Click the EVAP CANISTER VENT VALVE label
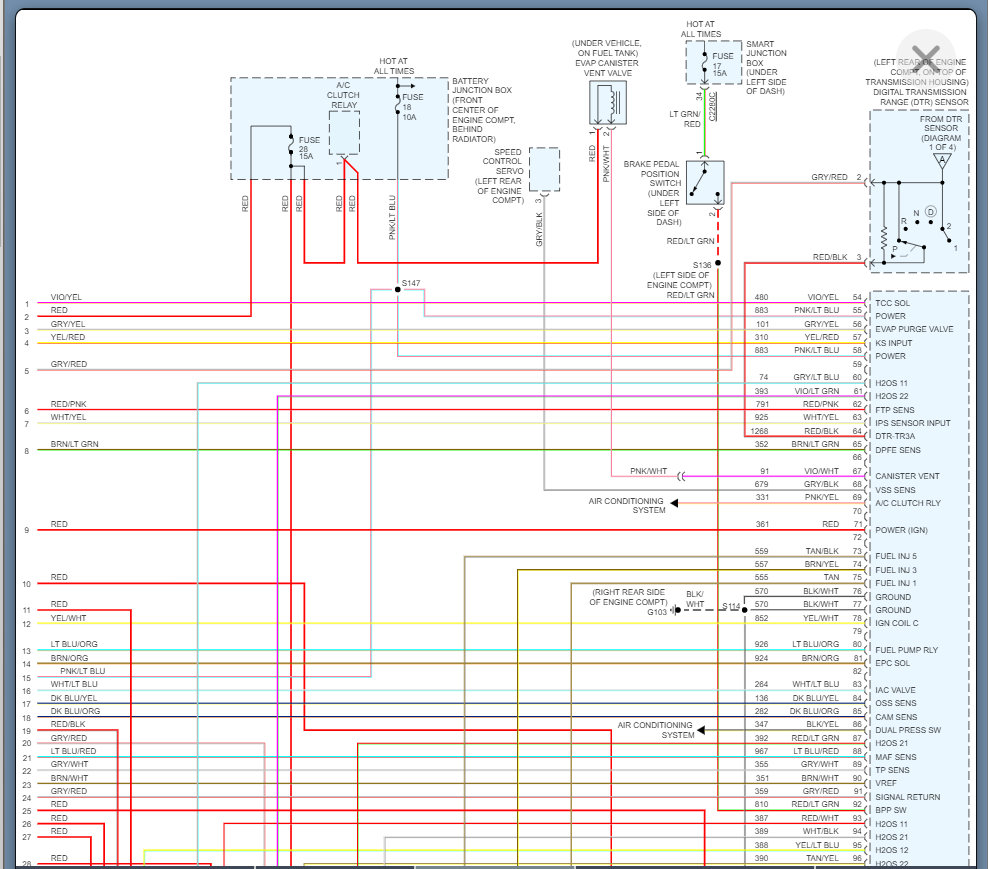The height and width of the screenshot is (869, 988). pyautogui.click(x=607, y=68)
